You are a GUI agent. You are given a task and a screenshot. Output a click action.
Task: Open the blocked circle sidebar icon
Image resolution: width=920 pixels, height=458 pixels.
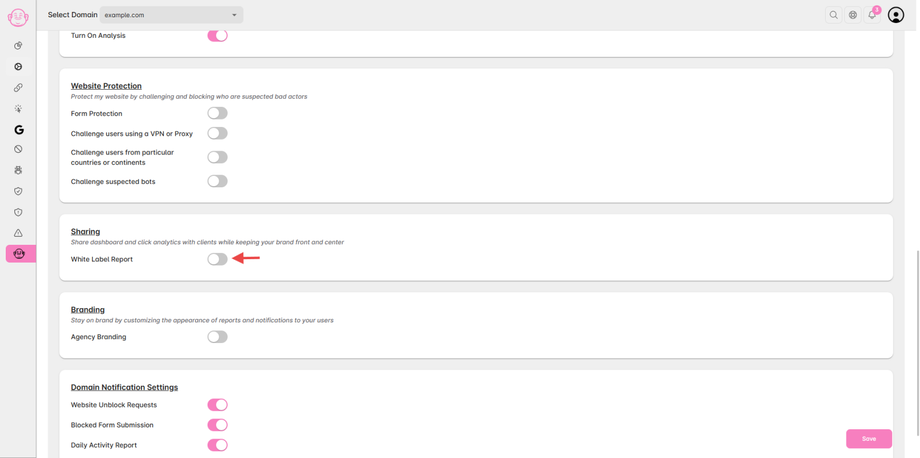tap(18, 149)
